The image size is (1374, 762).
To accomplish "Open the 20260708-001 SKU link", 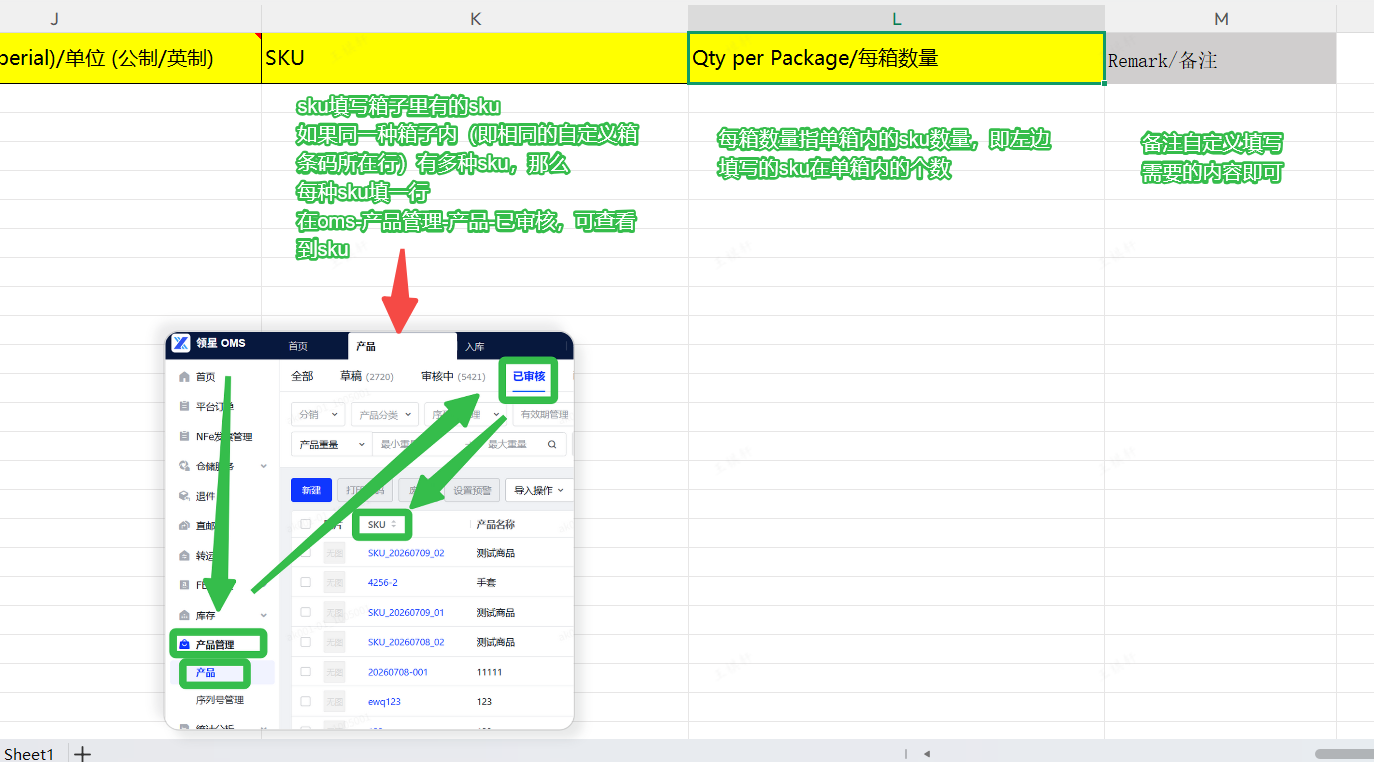I will [398, 672].
